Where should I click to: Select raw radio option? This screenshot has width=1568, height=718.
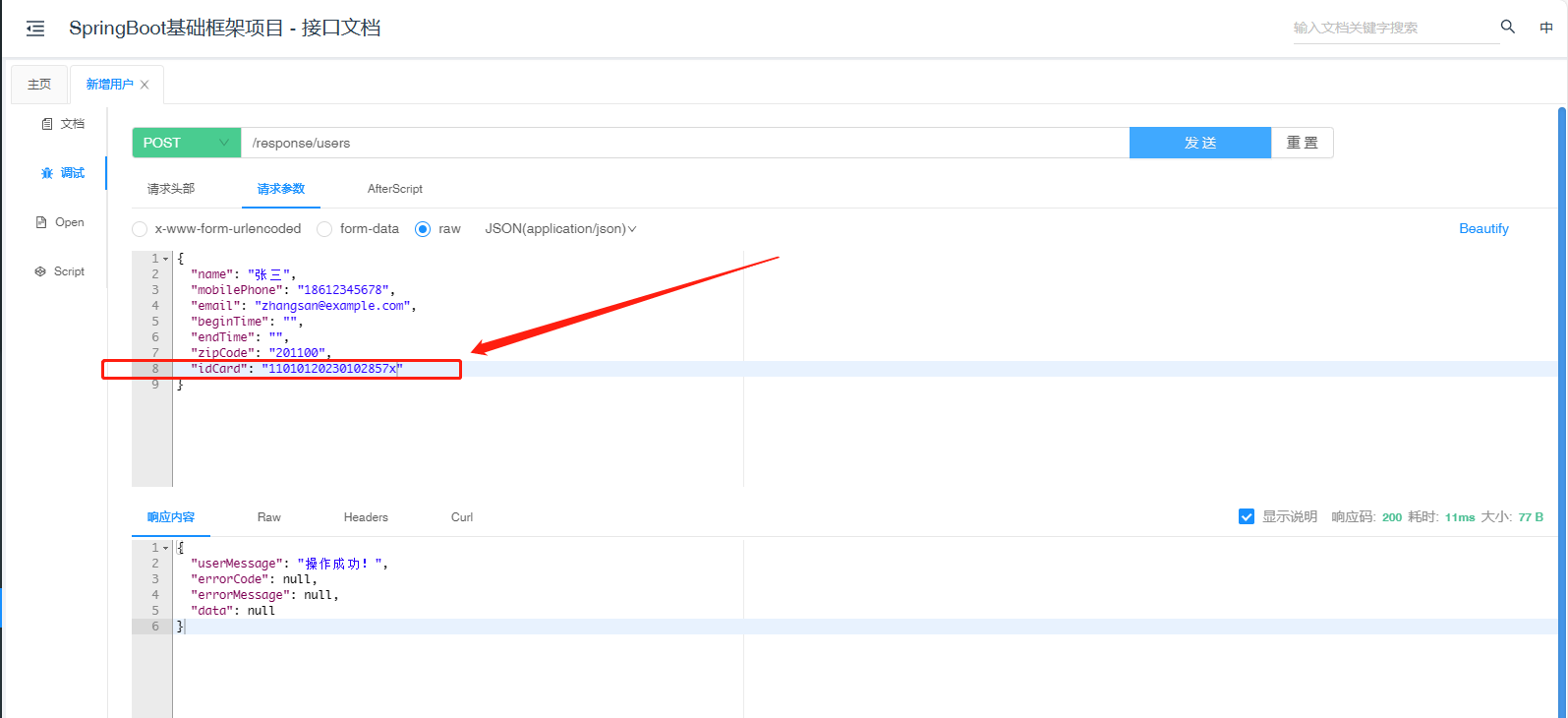click(423, 229)
